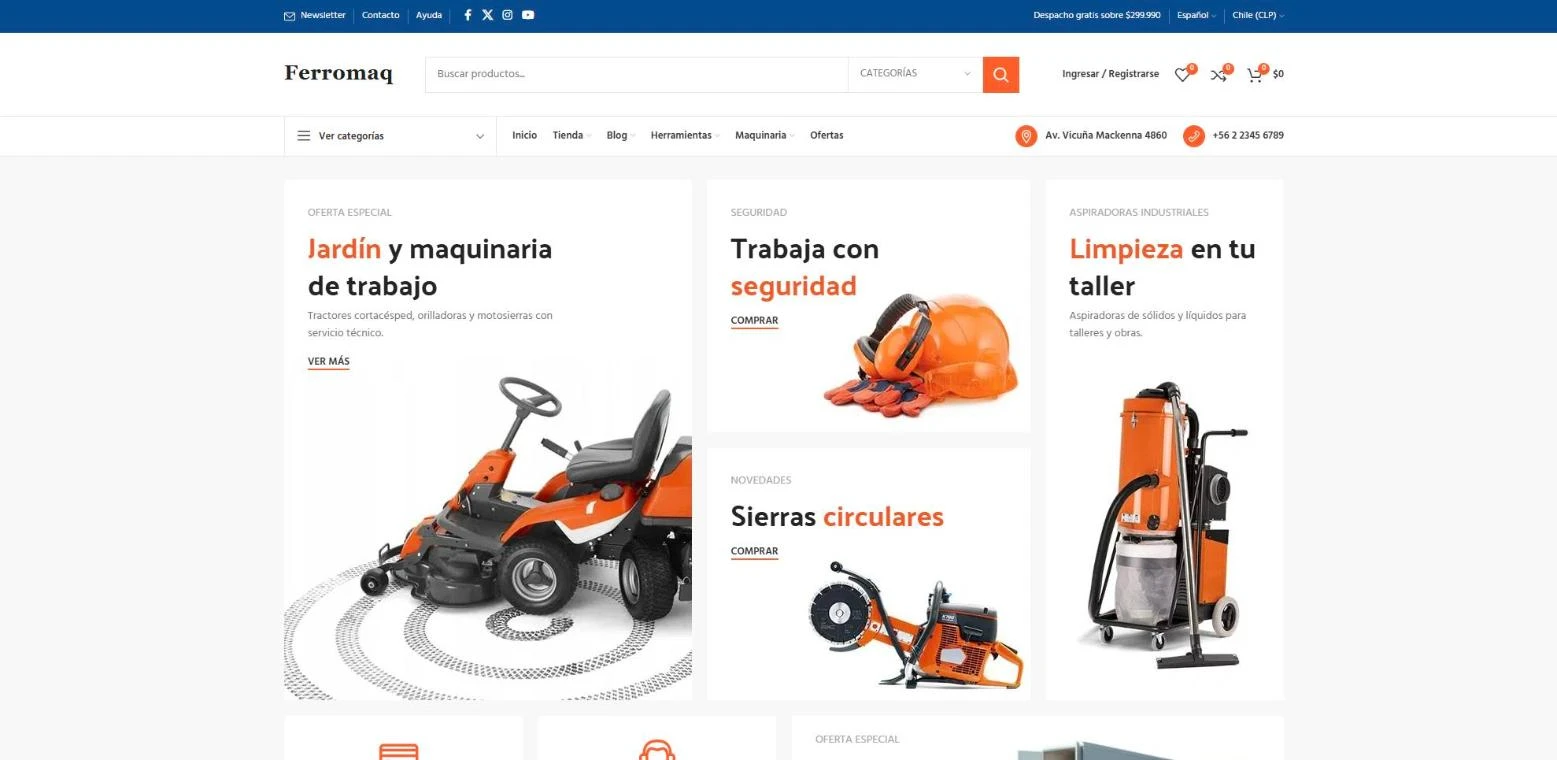
Task: Expand the Ver categorías dropdown
Action: [390, 136]
